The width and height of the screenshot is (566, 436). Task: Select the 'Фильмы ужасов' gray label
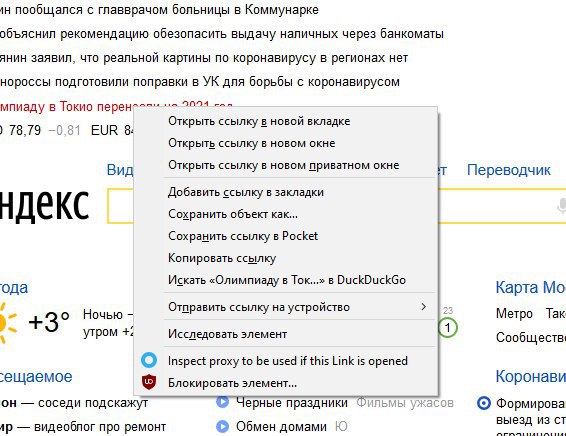coord(405,402)
